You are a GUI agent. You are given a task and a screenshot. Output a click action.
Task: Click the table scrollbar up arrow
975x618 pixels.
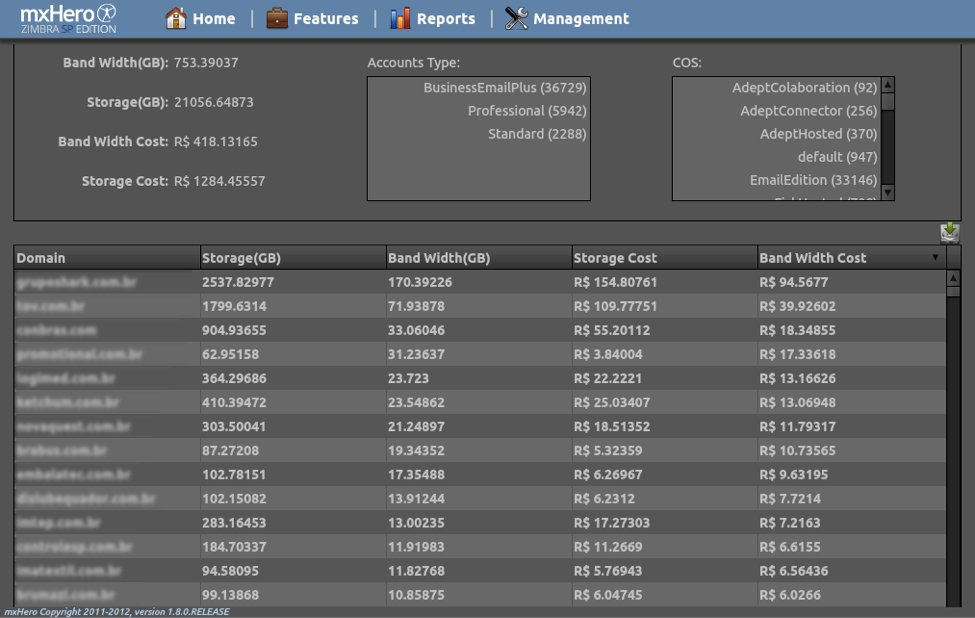pos(953,278)
